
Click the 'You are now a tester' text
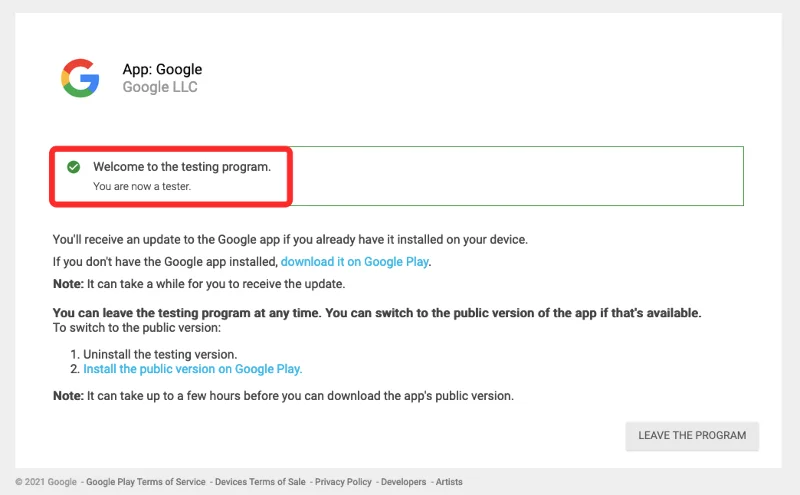click(141, 186)
